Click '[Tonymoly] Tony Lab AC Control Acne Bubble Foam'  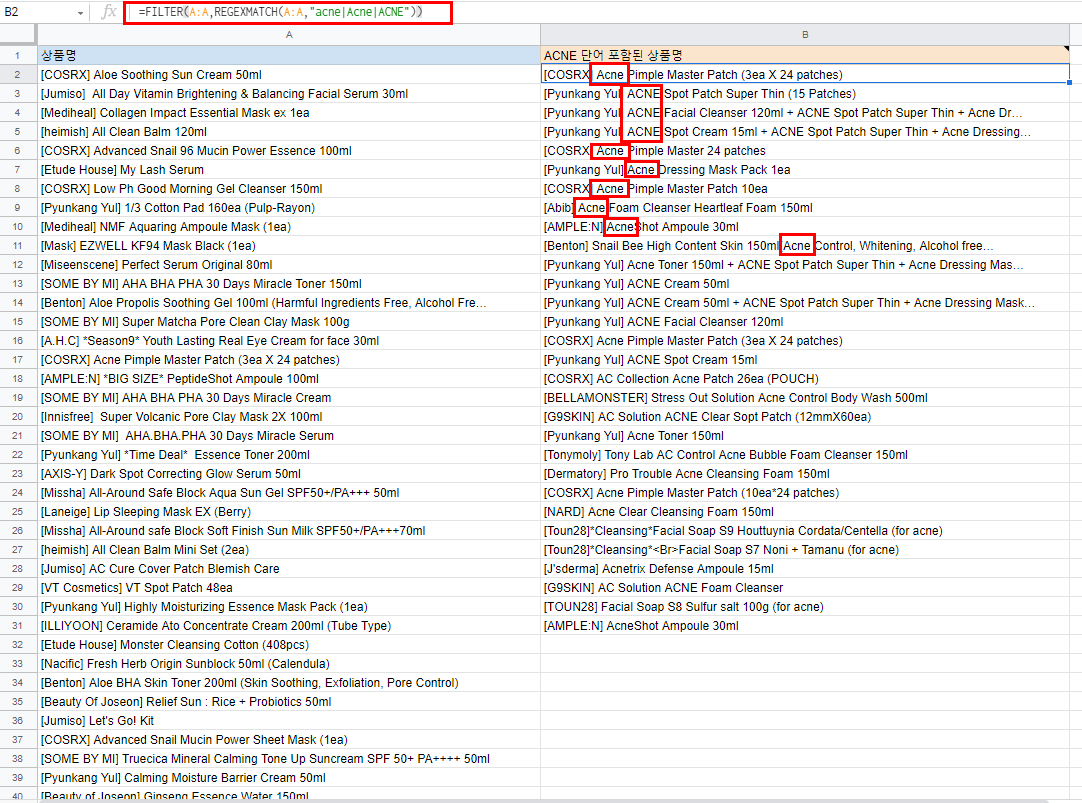[805, 455]
